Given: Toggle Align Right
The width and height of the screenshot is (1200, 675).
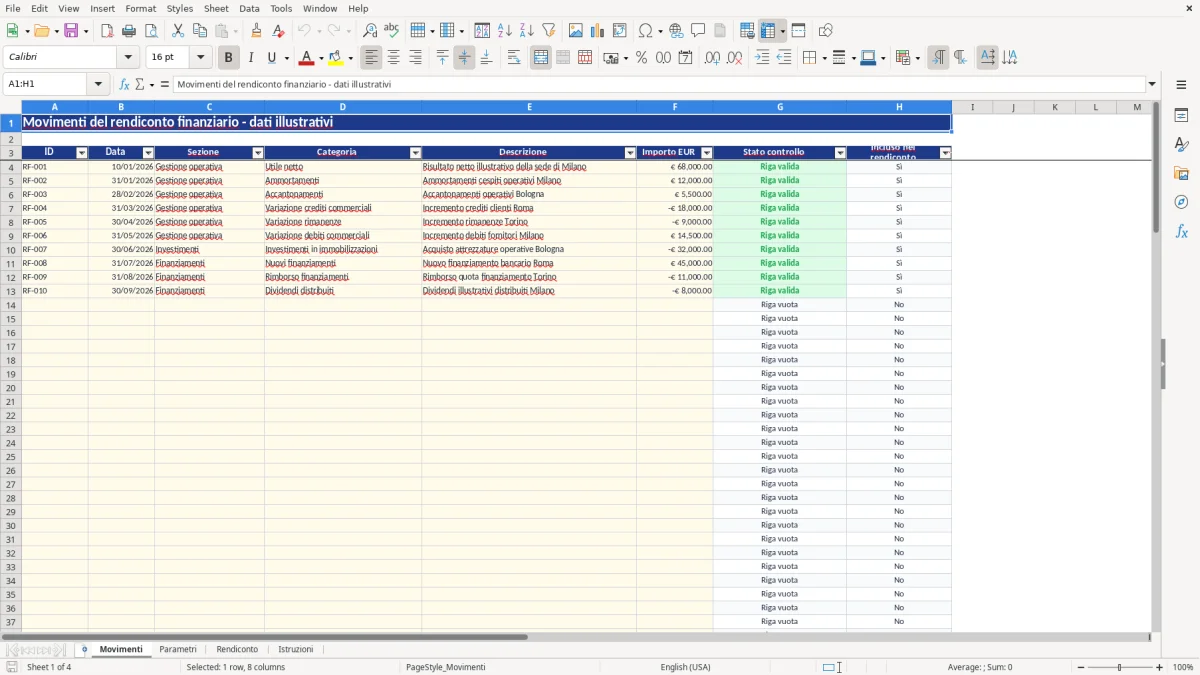Looking at the screenshot, I should (416, 58).
